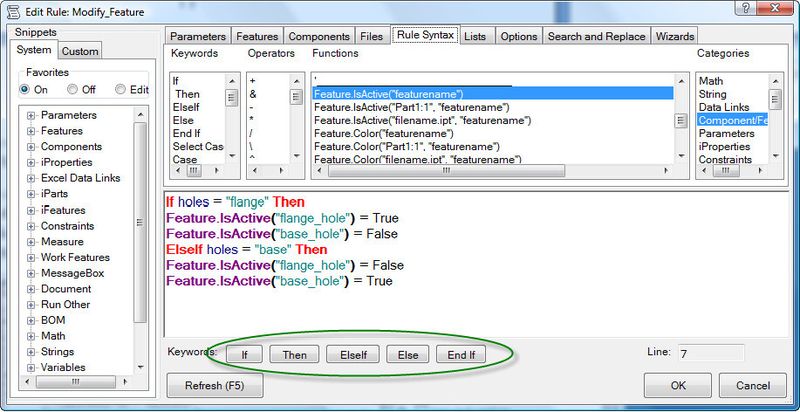Click Functions list scroll down arrow

(681, 157)
